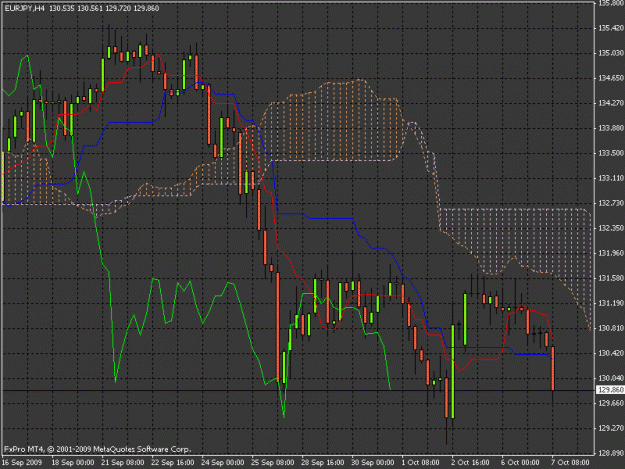Click the 21 Sep 08:00 time label

[123, 463]
